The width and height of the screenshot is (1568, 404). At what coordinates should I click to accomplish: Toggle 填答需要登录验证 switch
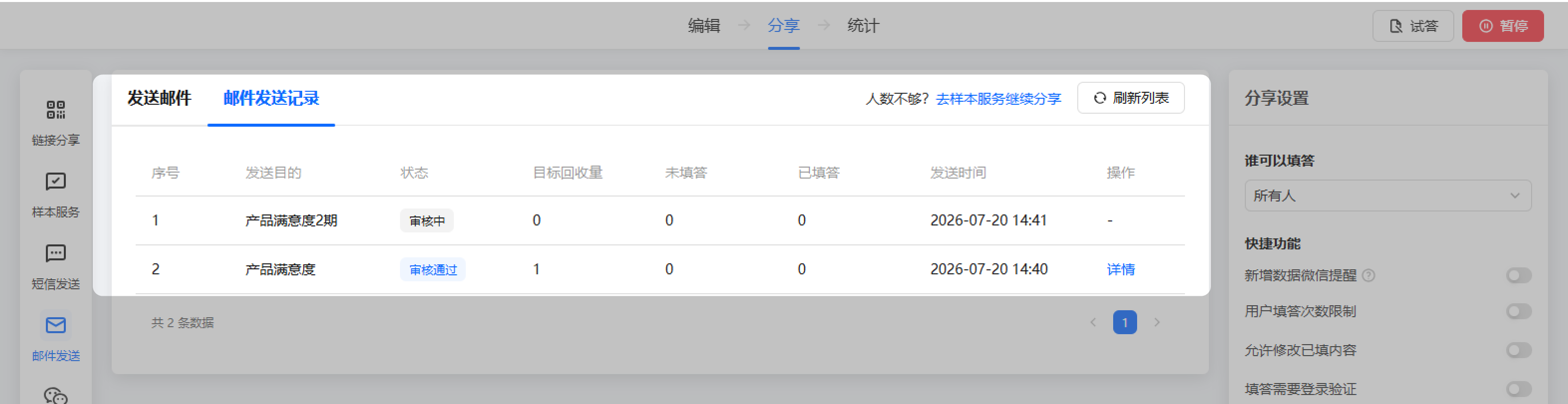click(1519, 390)
